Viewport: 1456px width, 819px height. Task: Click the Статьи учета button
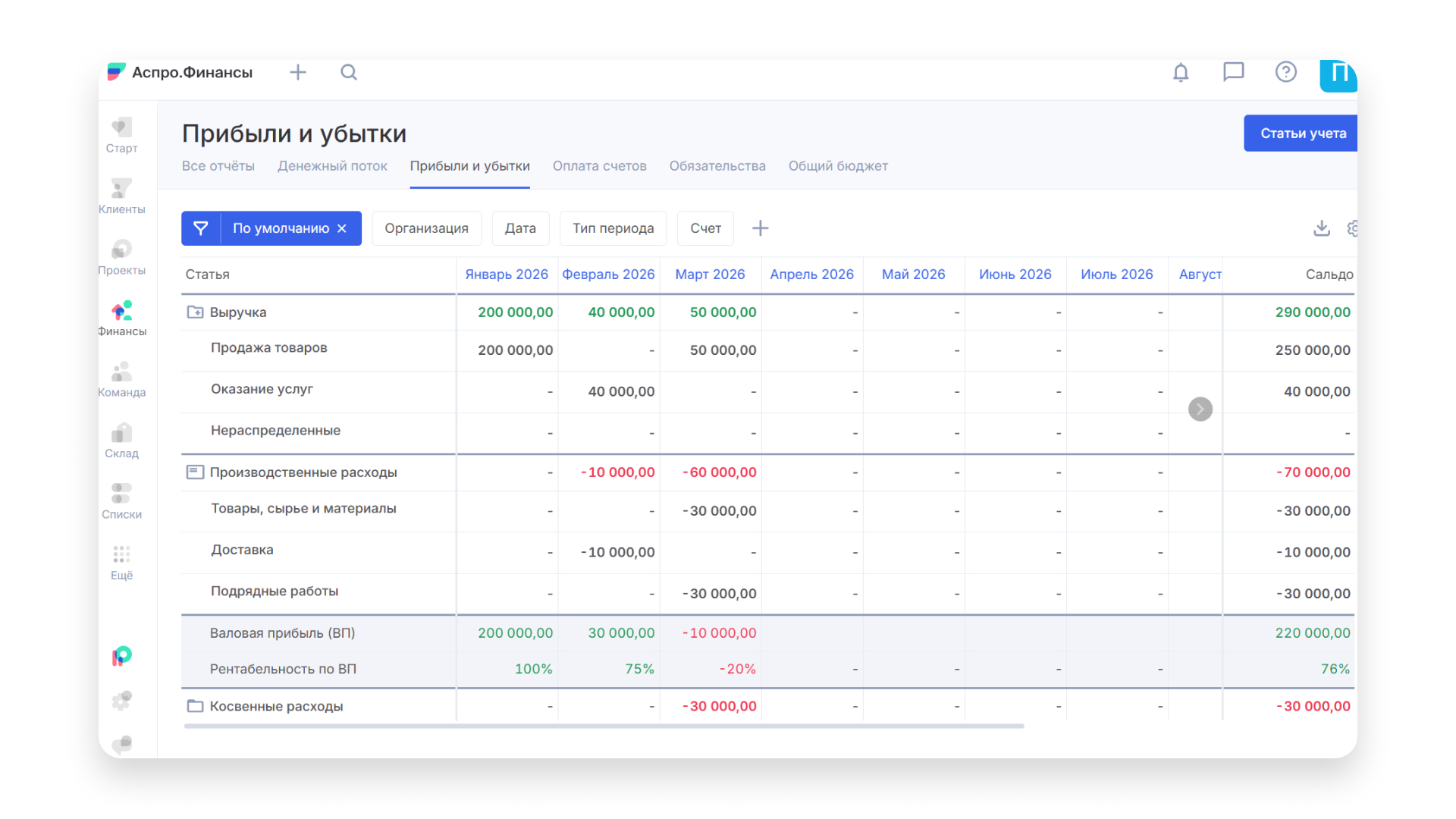[1302, 133]
